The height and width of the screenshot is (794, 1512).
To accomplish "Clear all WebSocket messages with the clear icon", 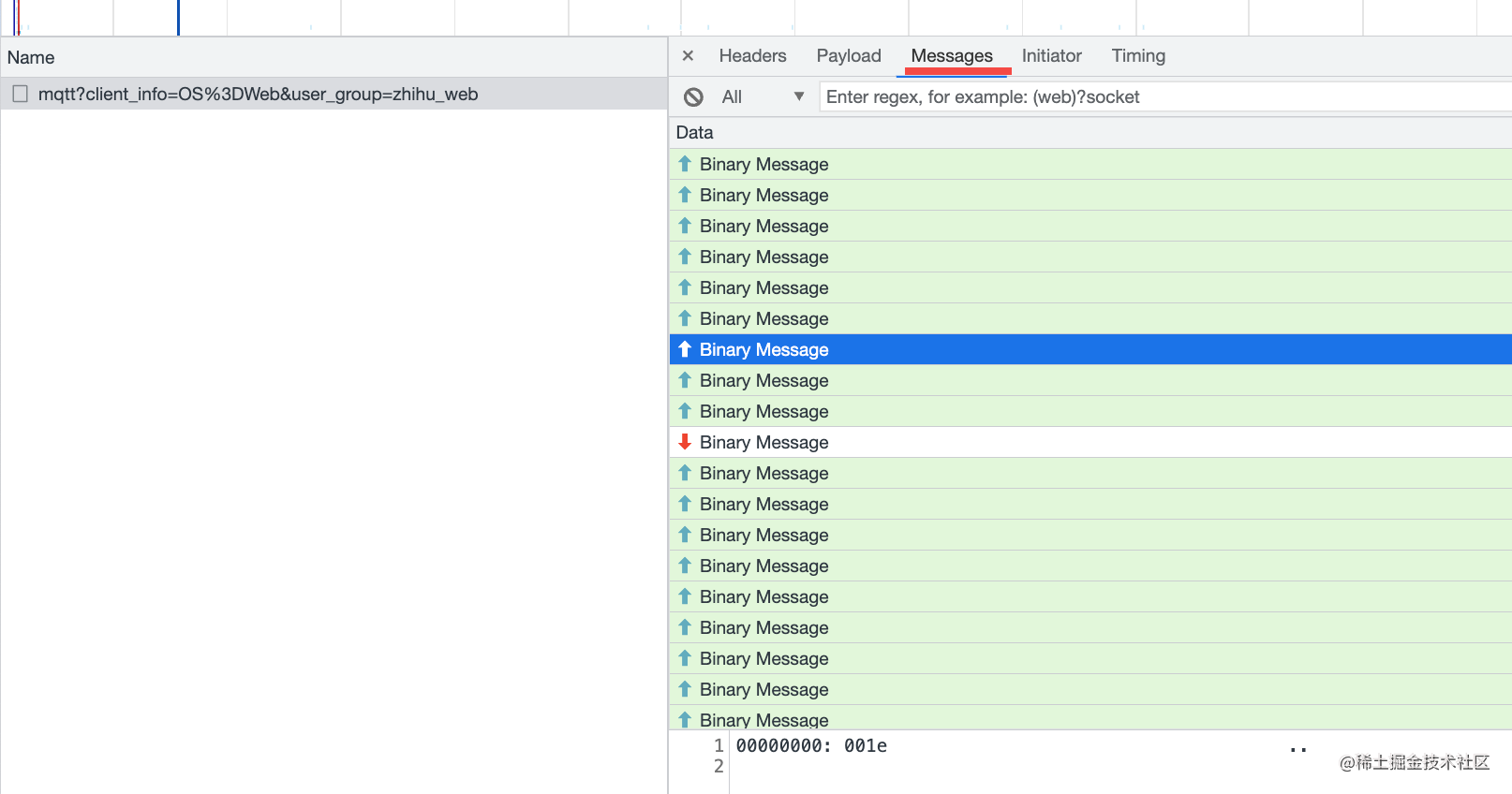I will tap(693, 96).
